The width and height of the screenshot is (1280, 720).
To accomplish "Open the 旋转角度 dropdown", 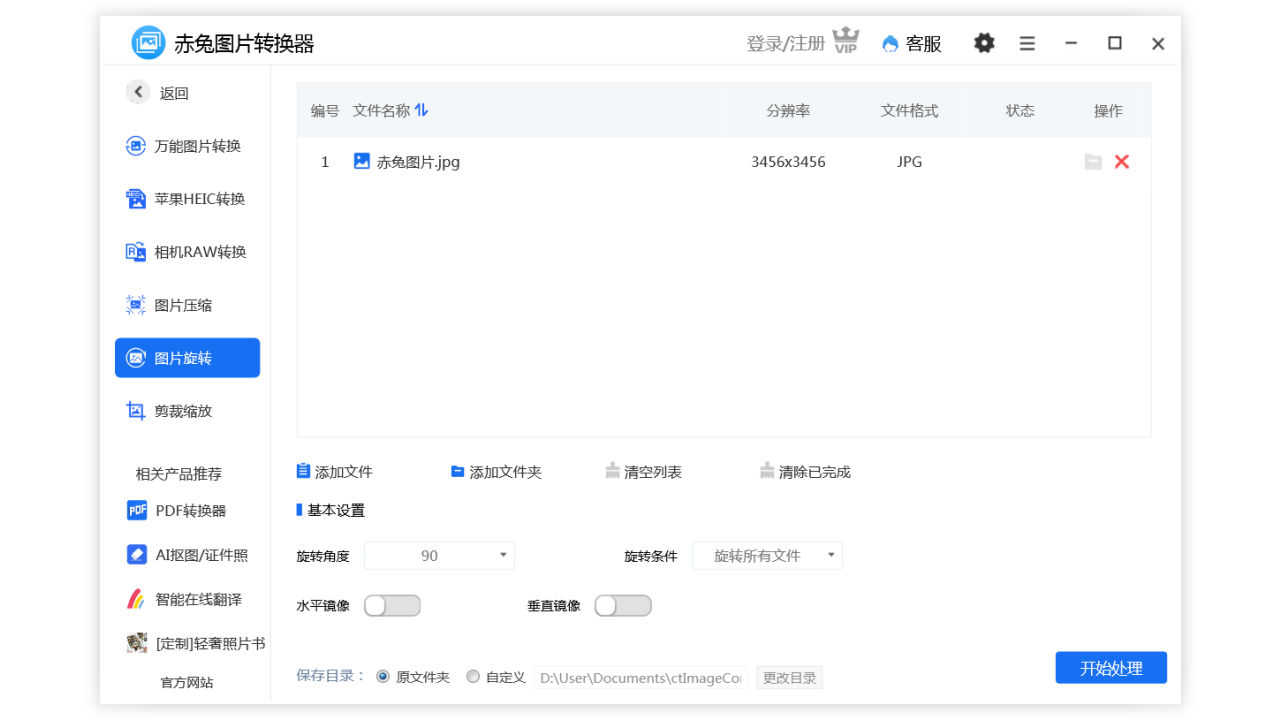I will pos(439,555).
